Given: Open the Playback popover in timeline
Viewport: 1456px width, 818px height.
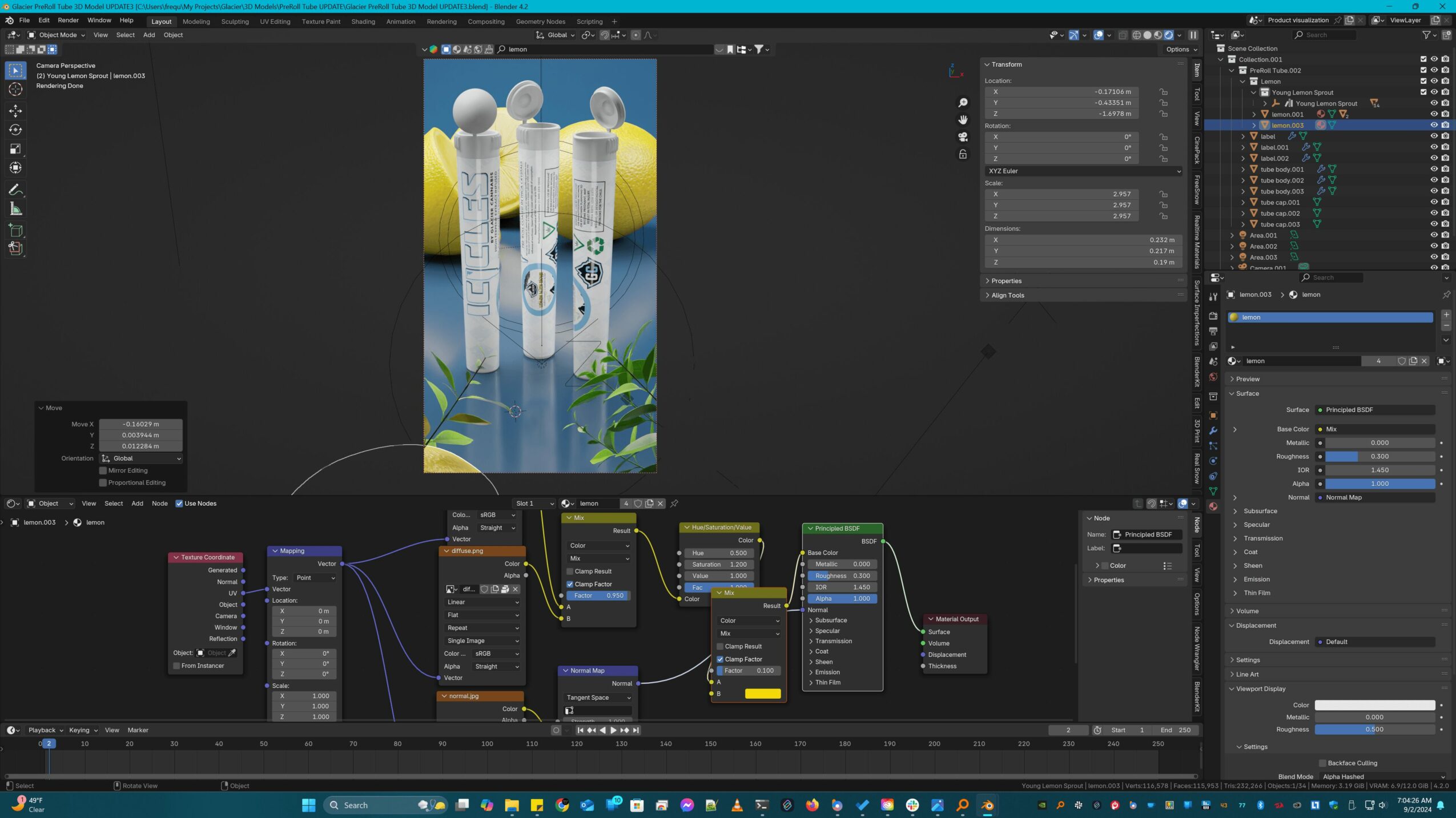Looking at the screenshot, I should click(45, 730).
